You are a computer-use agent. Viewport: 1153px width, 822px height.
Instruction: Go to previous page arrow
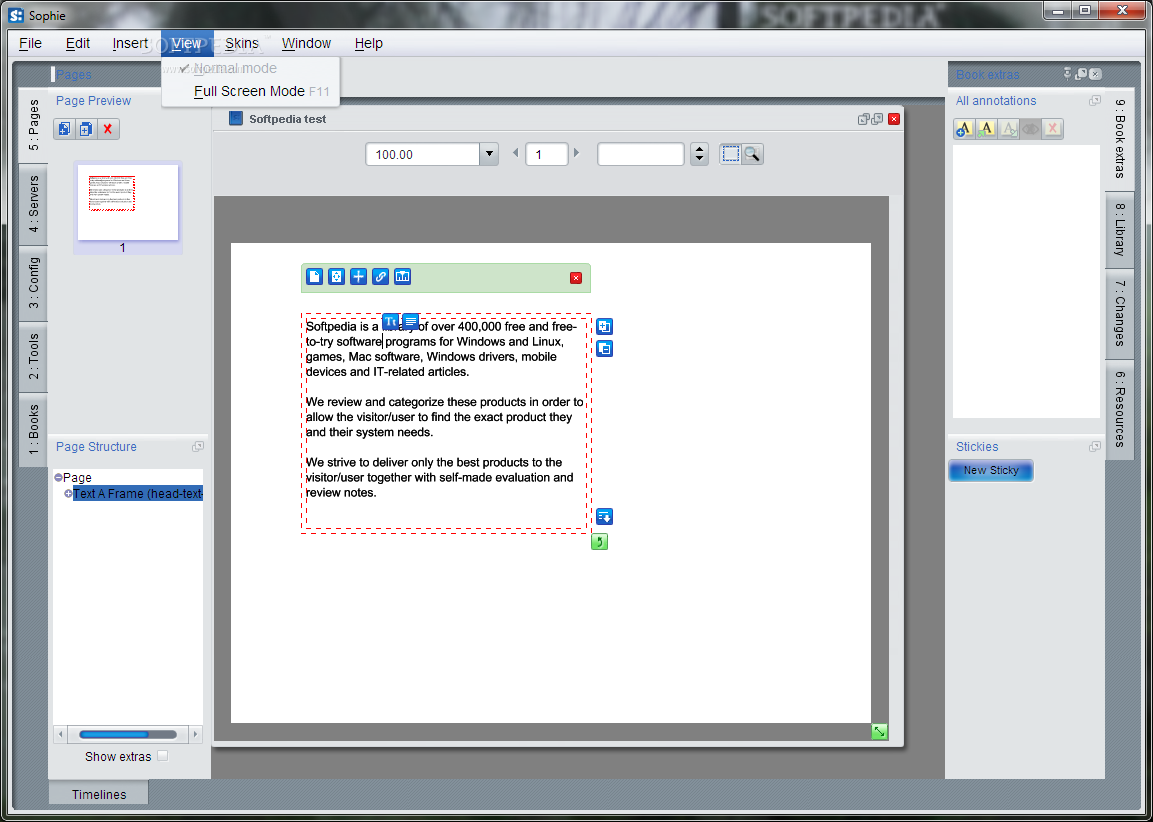click(515, 153)
